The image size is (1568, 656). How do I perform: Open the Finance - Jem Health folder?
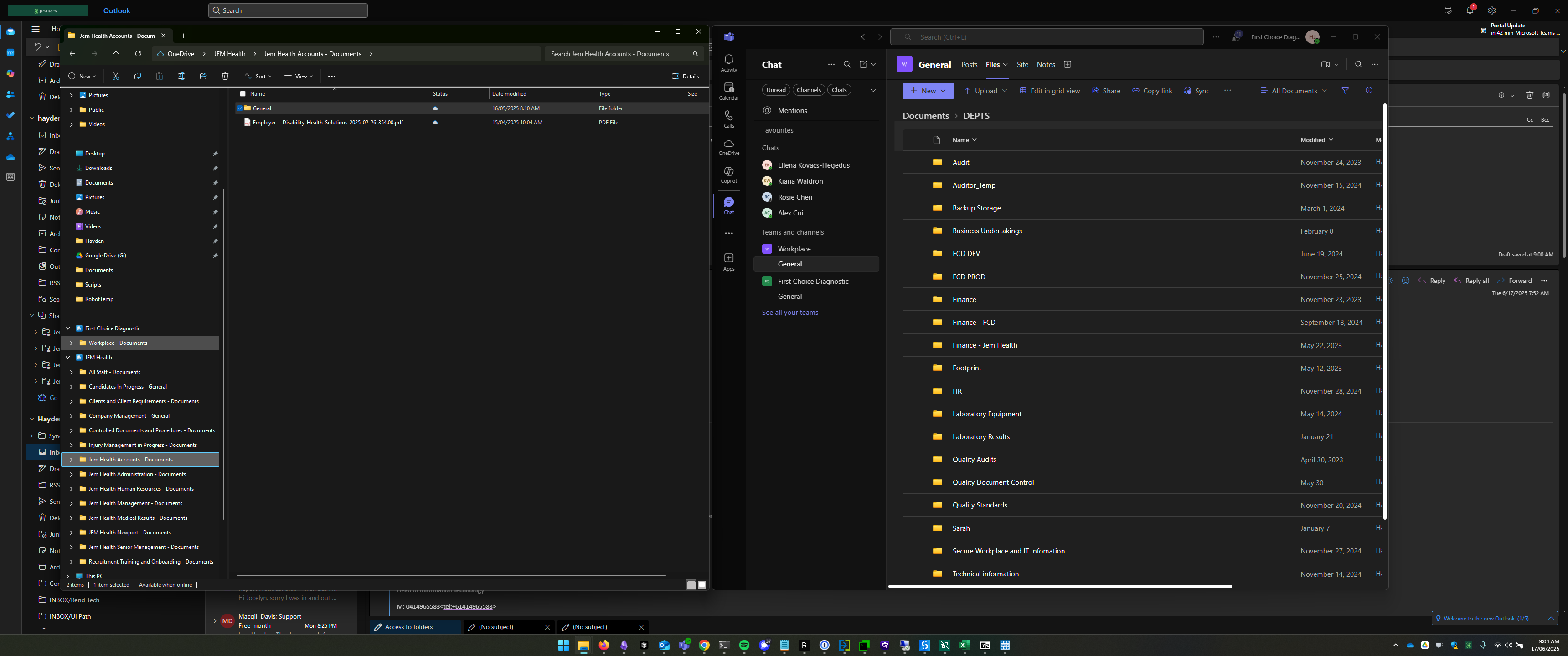pos(984,345)
